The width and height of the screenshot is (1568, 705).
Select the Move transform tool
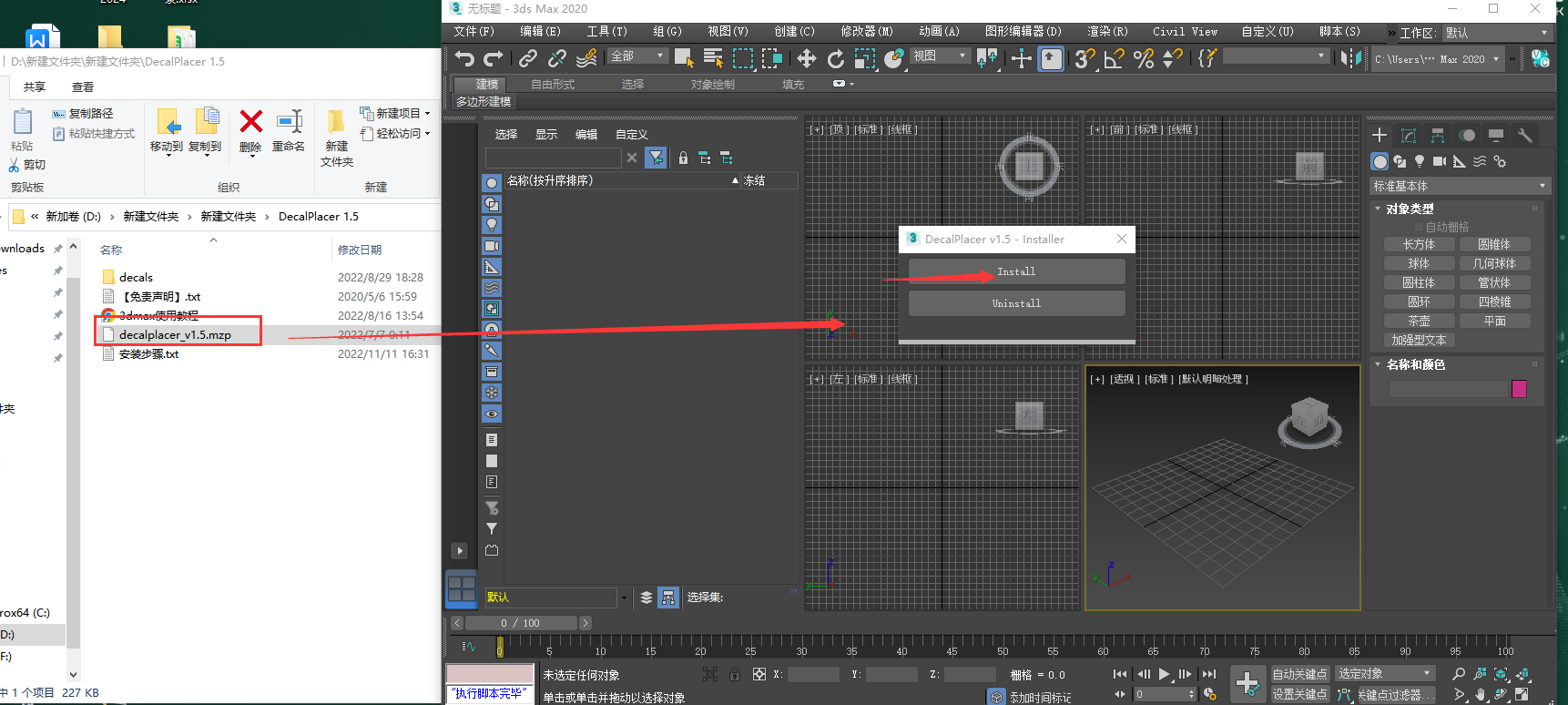806,58
